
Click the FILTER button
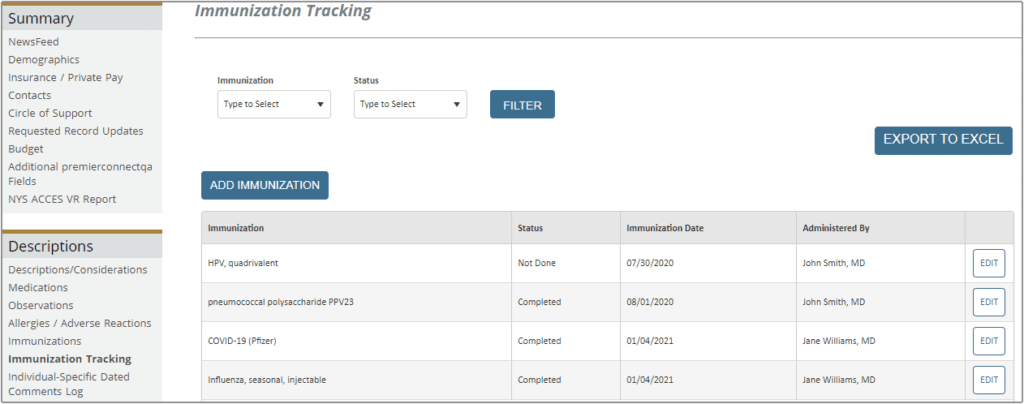522,104
